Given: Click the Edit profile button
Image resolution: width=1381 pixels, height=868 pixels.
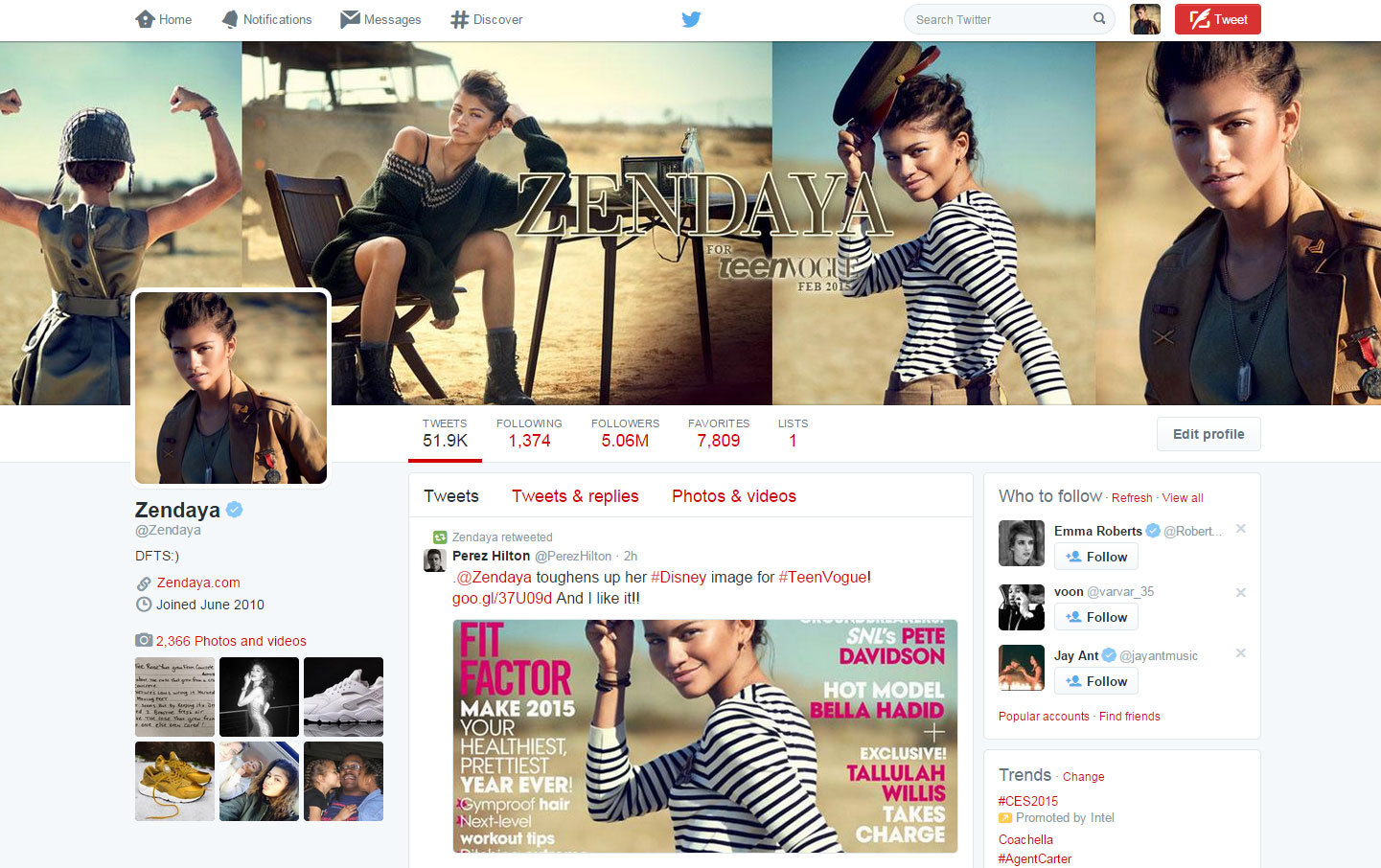Looking at the screenshot, I should click(1208, 434).
